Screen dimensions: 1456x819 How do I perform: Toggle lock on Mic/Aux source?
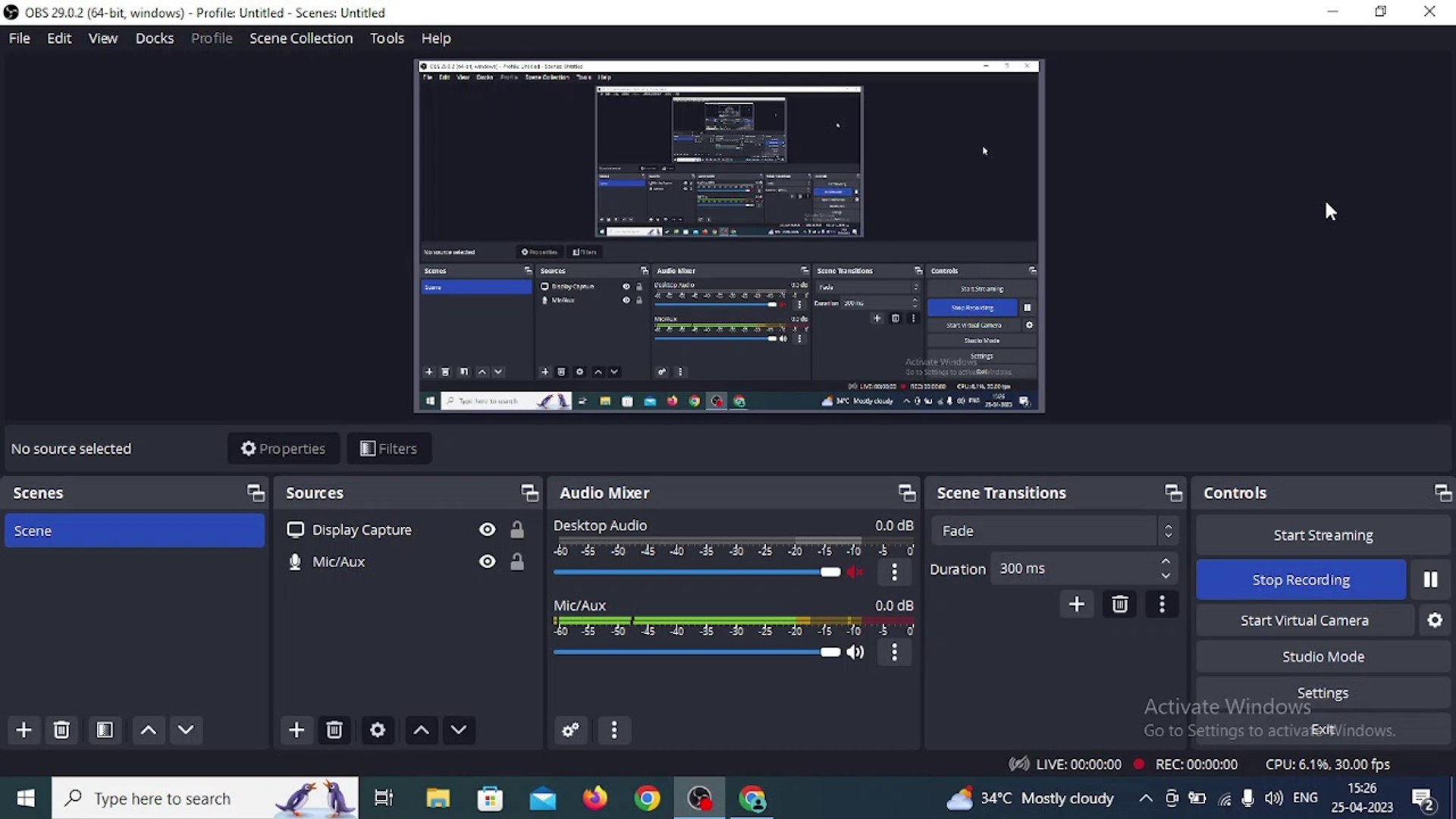pos(517,562)
